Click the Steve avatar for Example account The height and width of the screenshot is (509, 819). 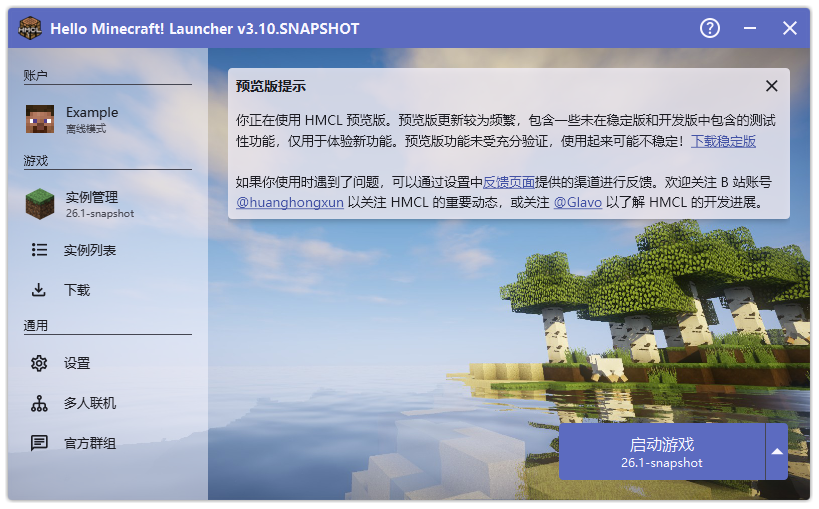pos(39,119)
